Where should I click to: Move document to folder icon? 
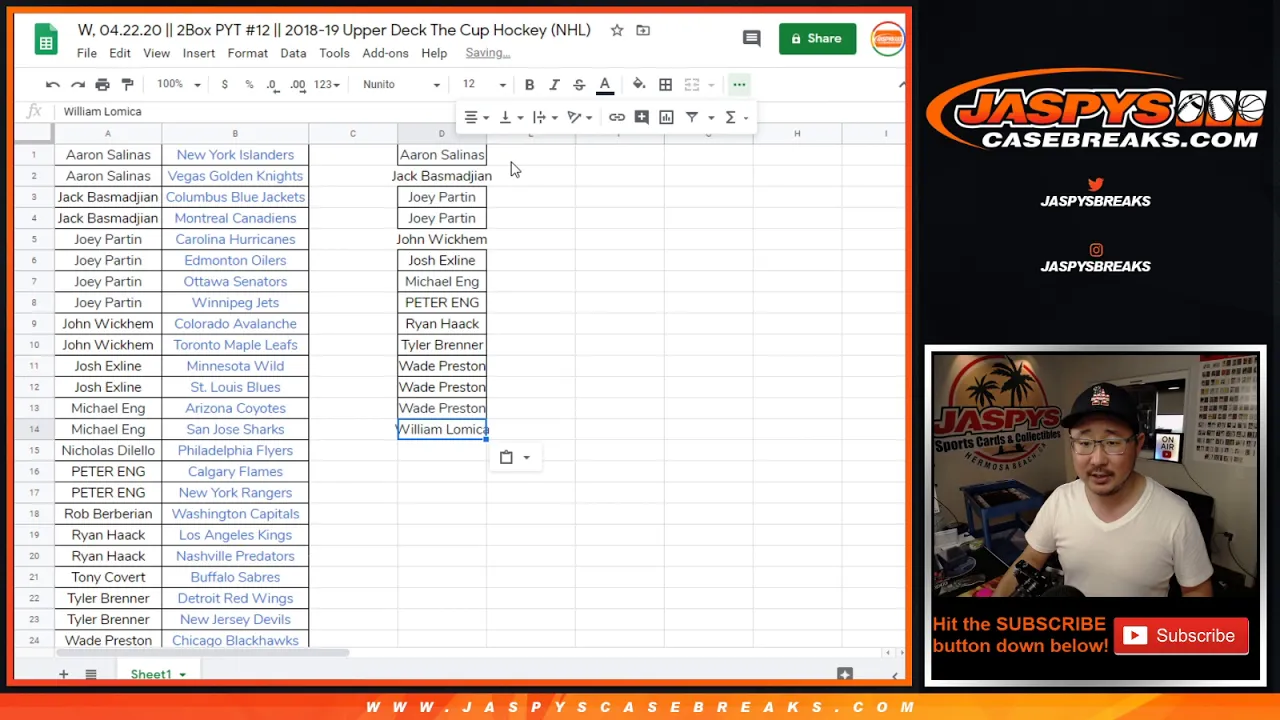pyautogui.click(x=643, y=30)
